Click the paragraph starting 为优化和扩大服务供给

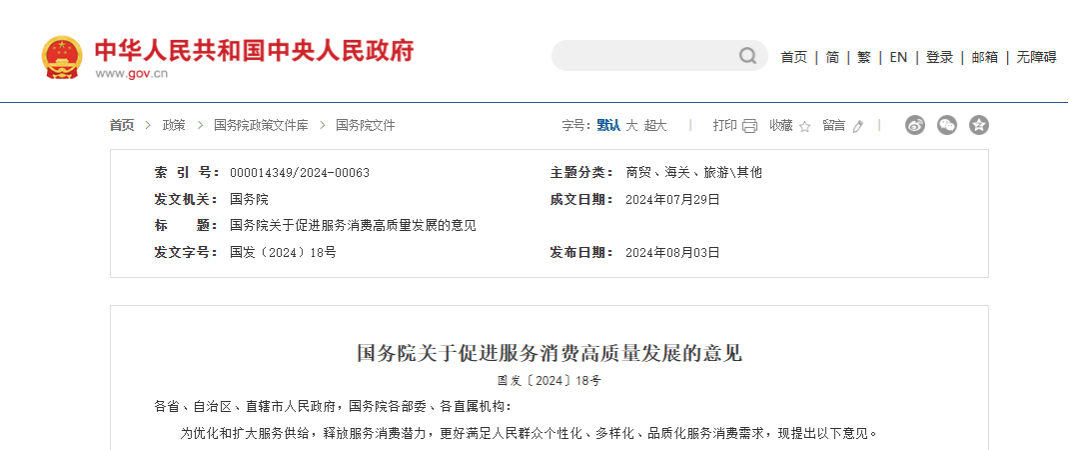(x=528, y=433)
